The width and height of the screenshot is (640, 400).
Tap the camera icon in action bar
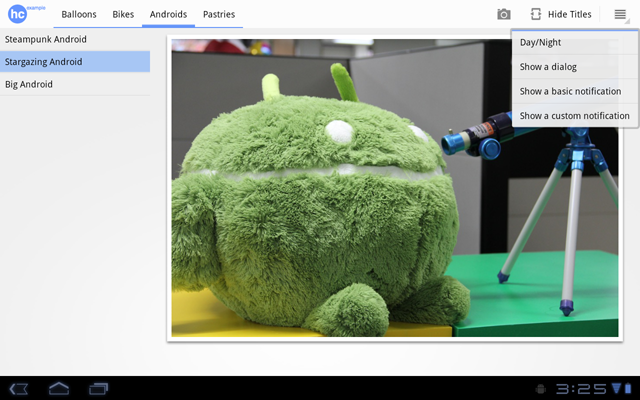504,14
